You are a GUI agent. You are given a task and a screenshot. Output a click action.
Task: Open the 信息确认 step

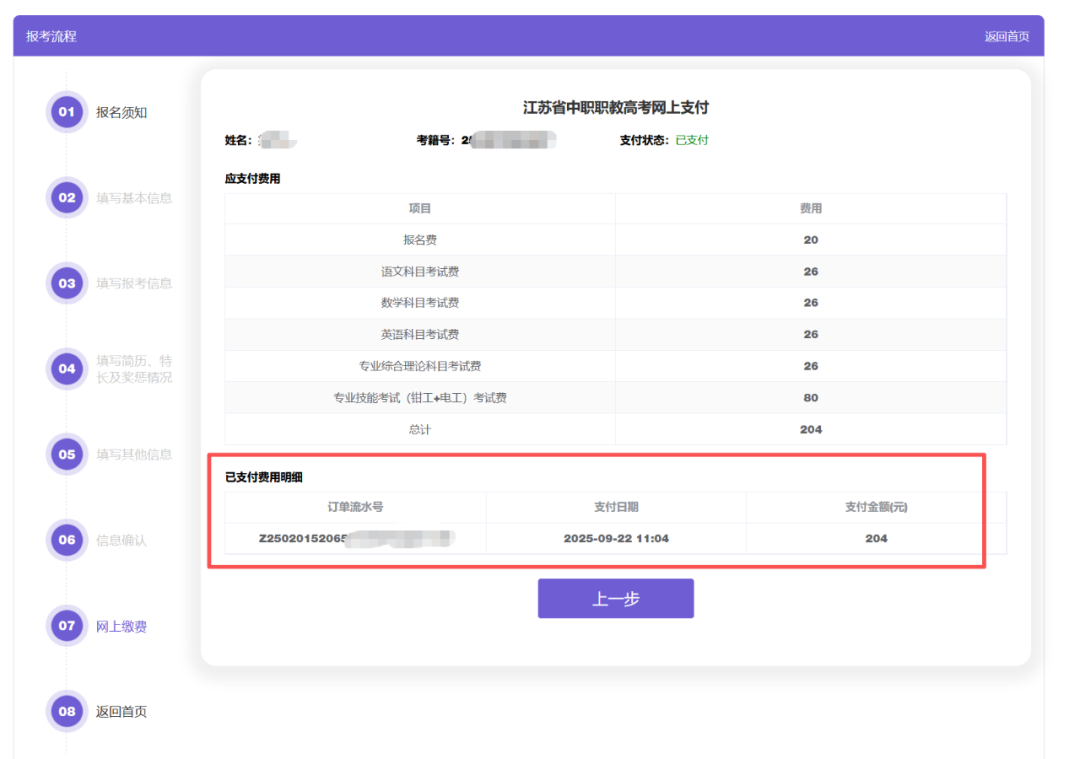pyautogui.click(x=121, y=541)
